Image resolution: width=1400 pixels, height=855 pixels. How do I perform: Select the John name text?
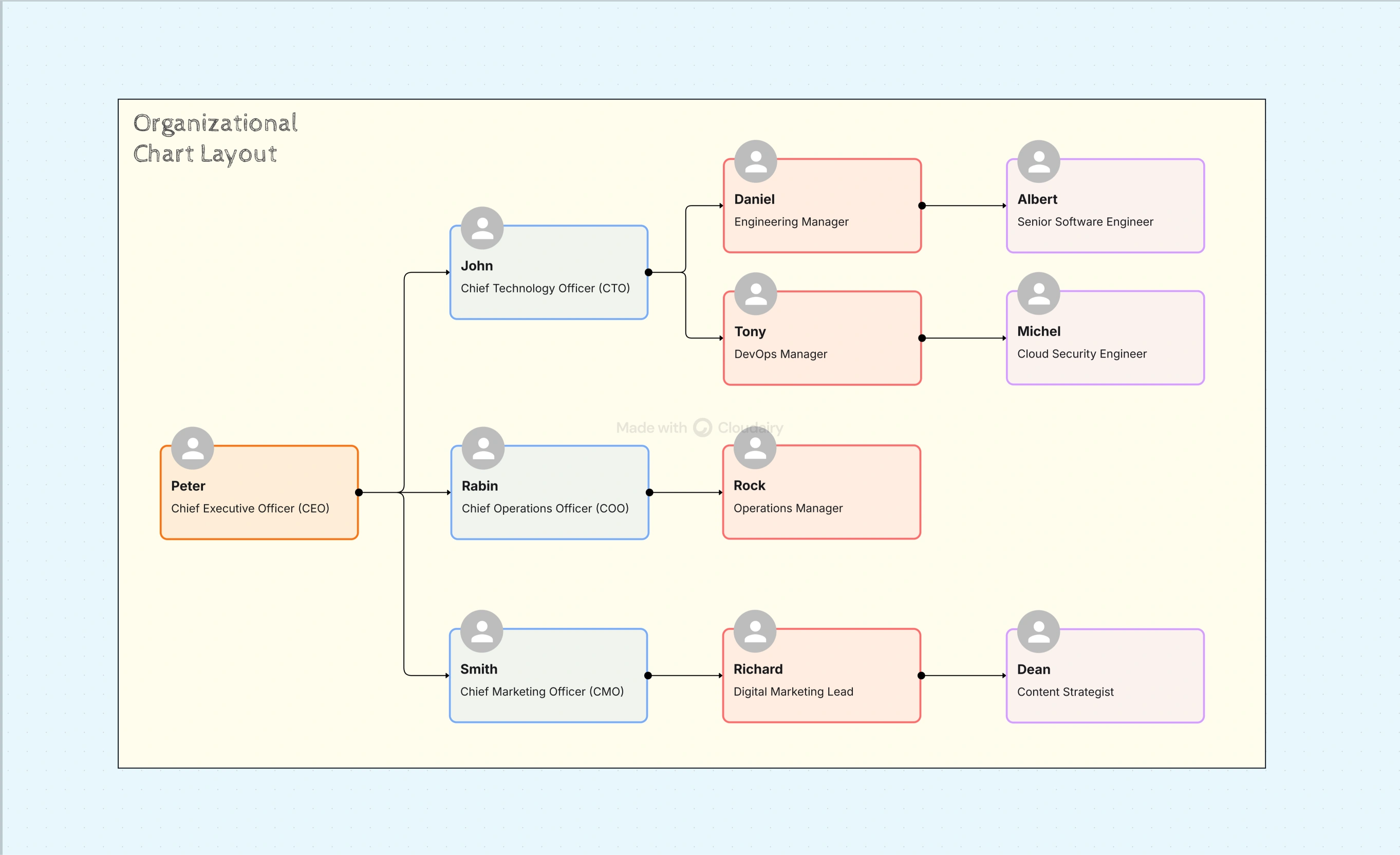477,266
